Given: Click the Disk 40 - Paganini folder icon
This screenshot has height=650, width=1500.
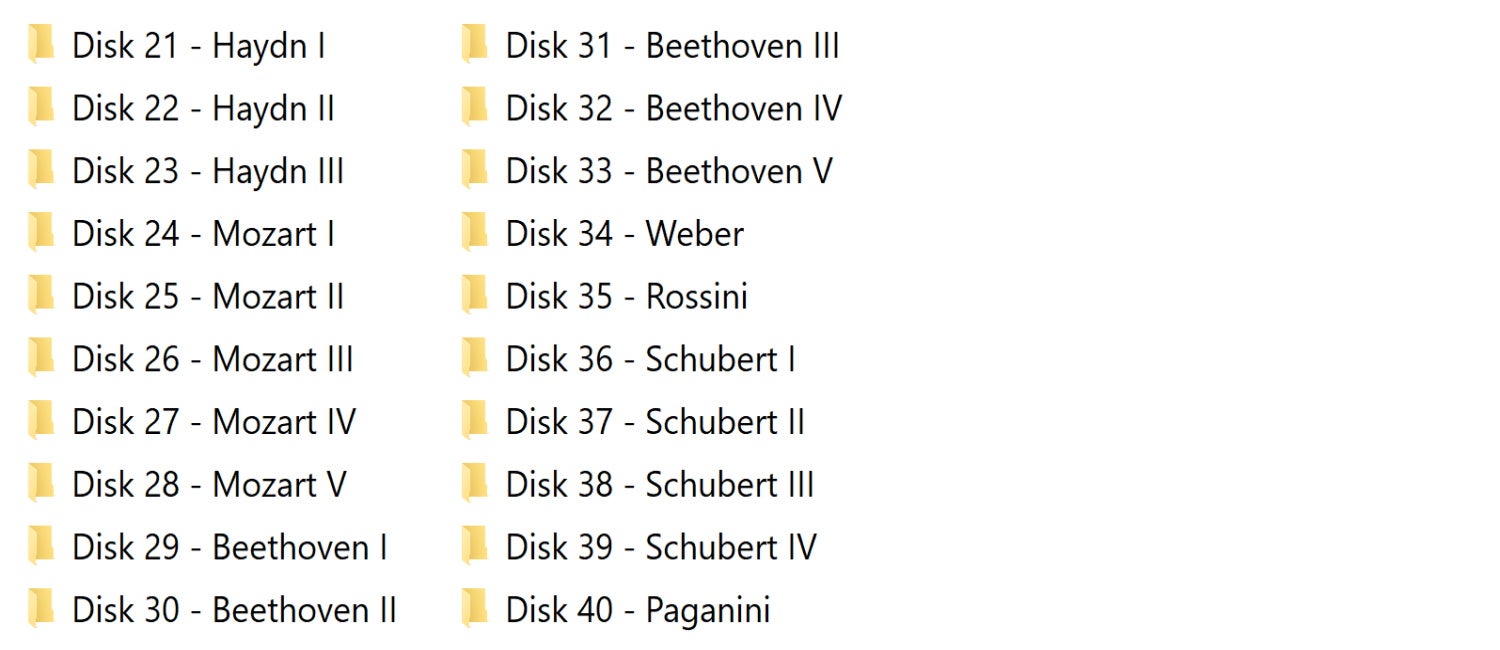Looking at the screenshot, I should 474,610.
